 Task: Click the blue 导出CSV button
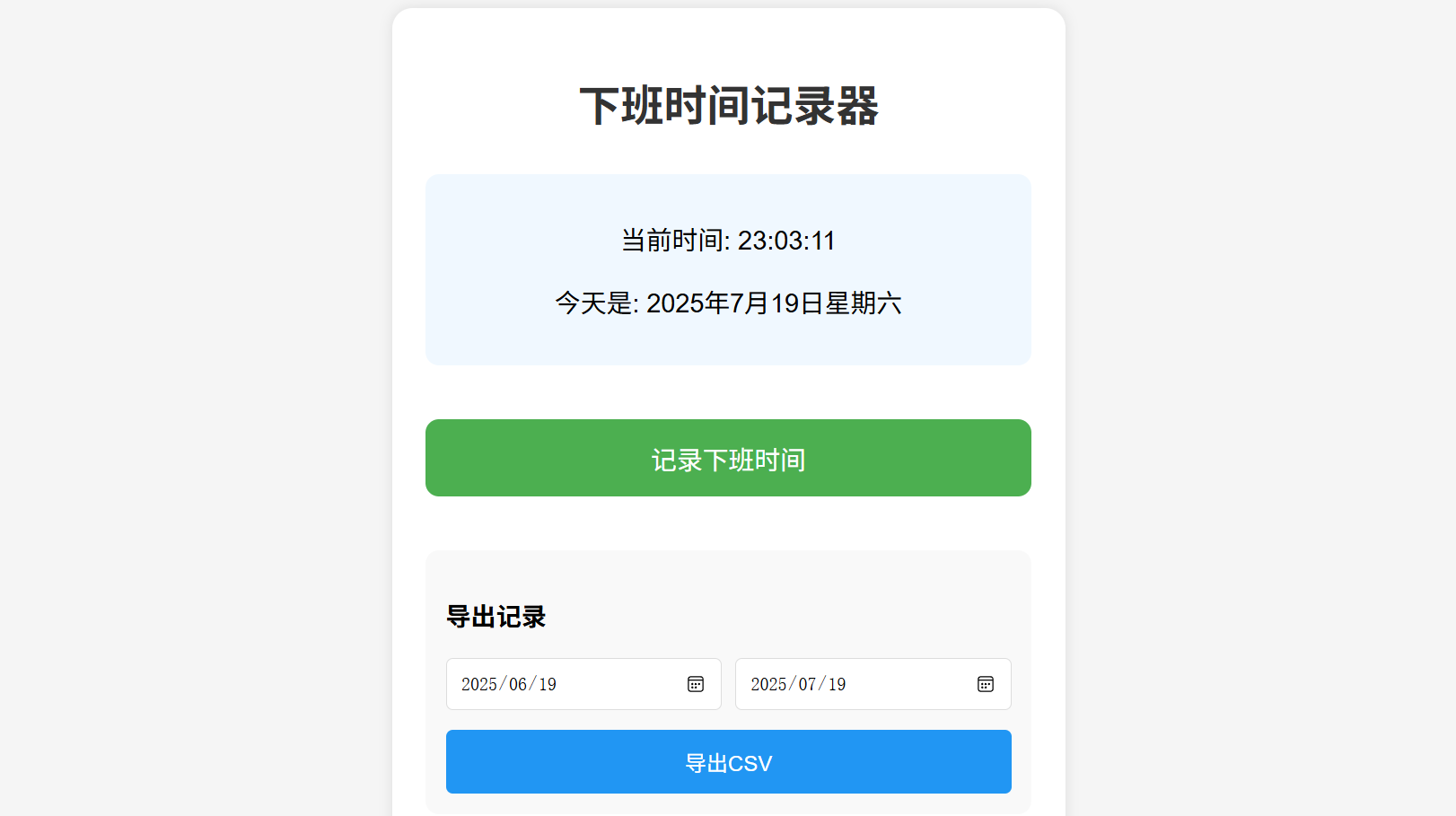[x=728, y=761]
